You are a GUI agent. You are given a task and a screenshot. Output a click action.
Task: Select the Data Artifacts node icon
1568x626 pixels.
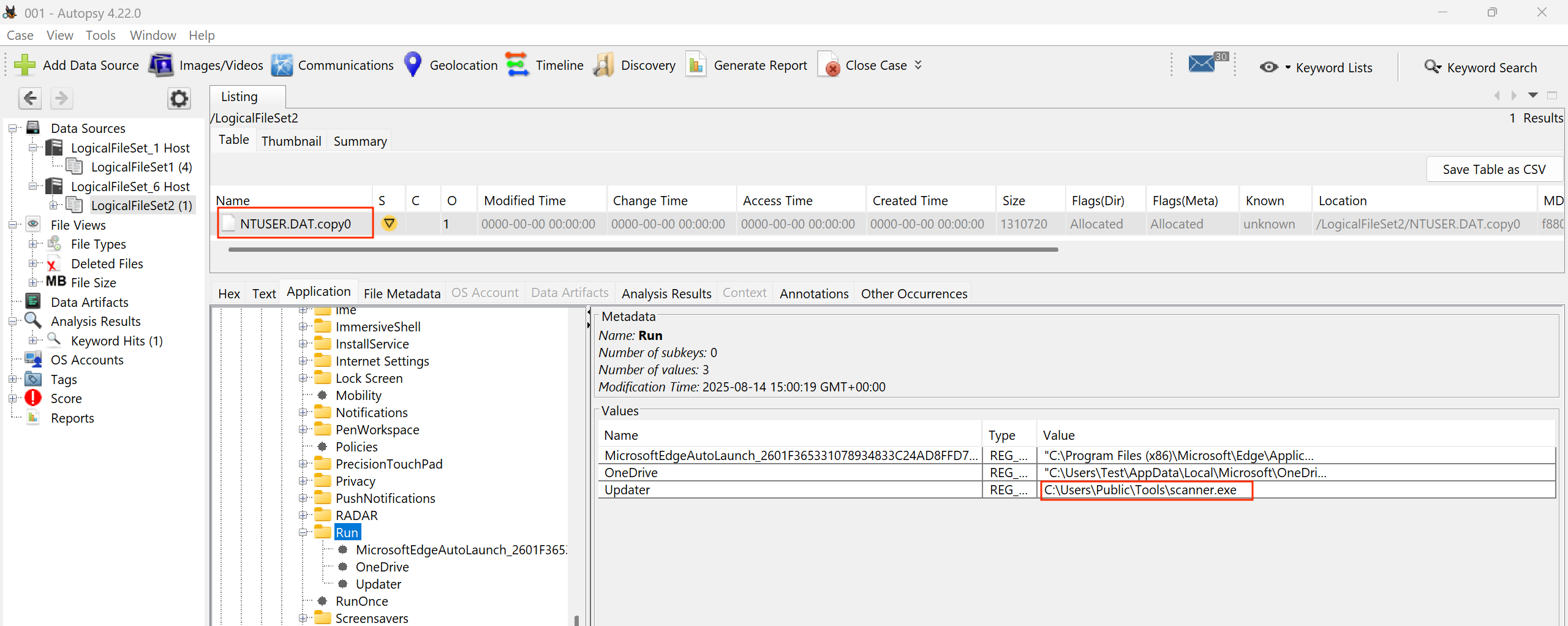(33, 301)
